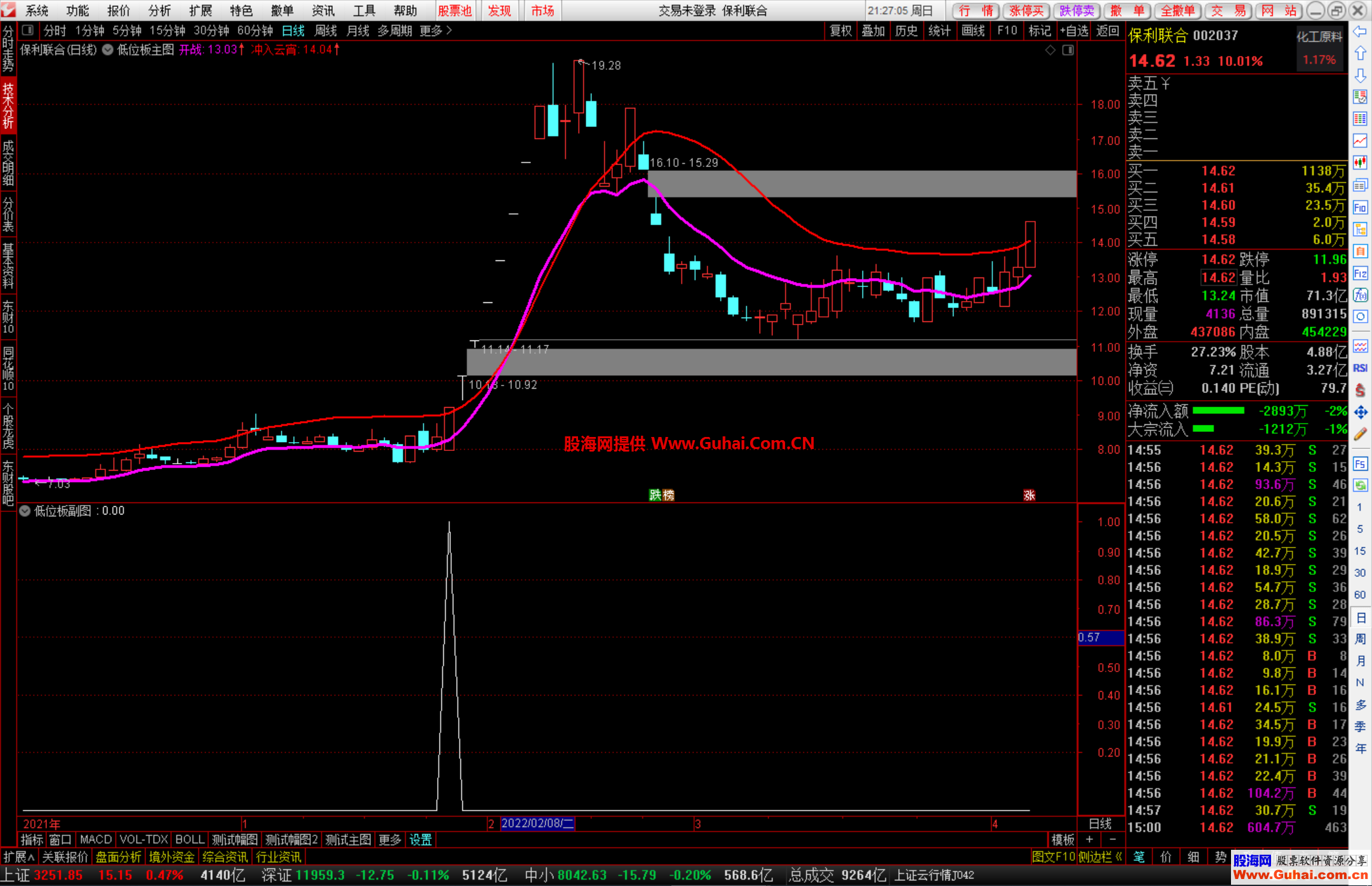Click the down arrow icon for next stock
The width and height of the screenshot is (1372, 886).
[1360, 76]
